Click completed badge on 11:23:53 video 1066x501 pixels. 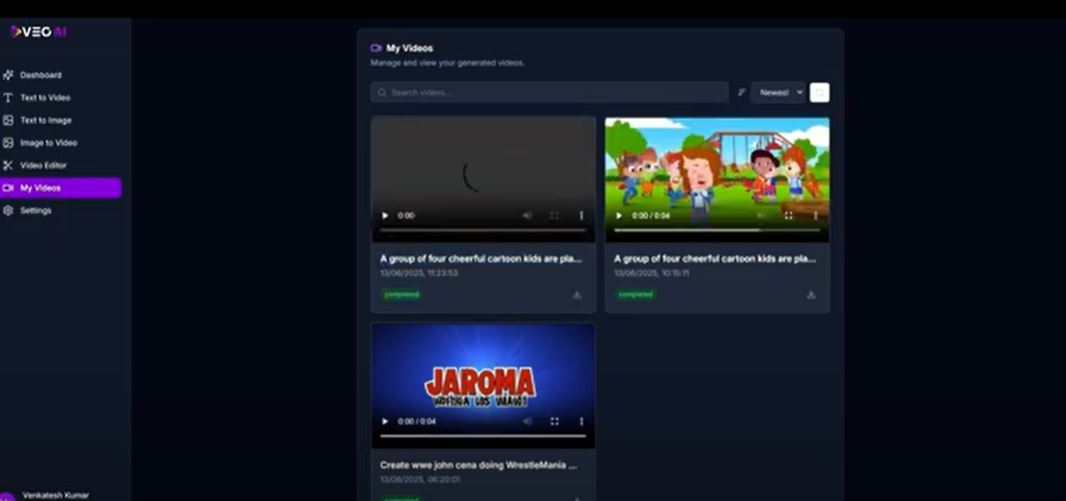point(402,295)
